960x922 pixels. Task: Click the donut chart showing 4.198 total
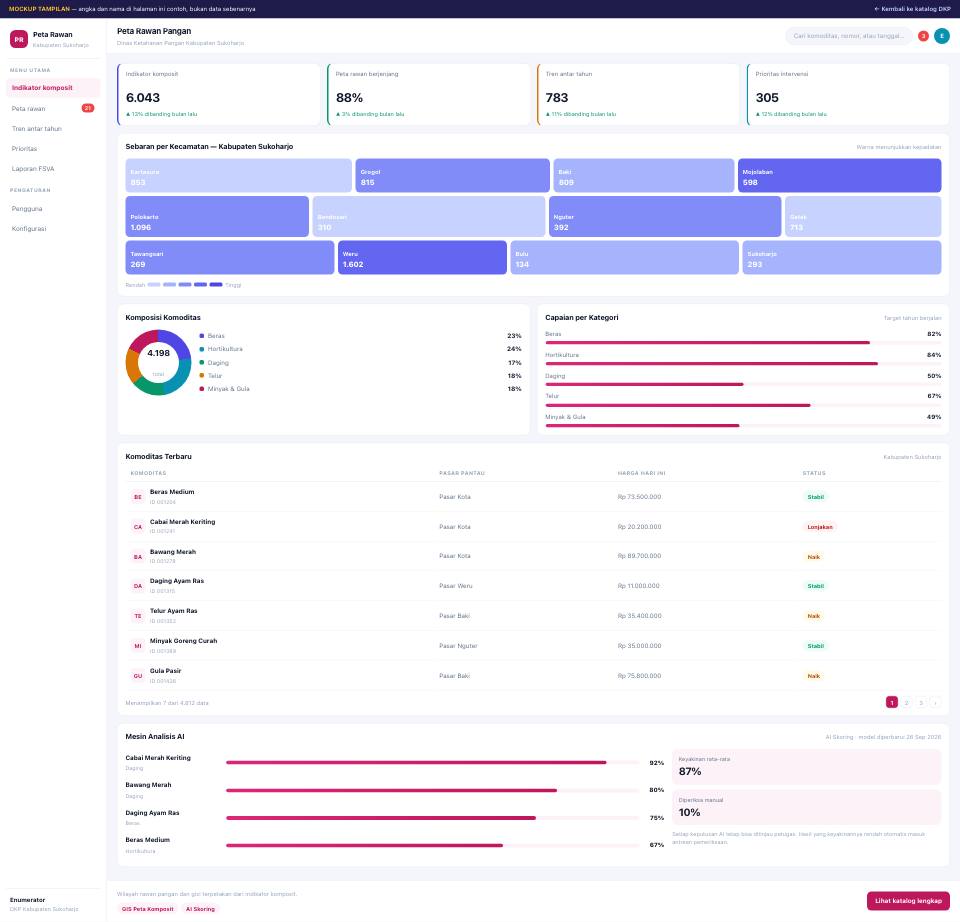158,362
